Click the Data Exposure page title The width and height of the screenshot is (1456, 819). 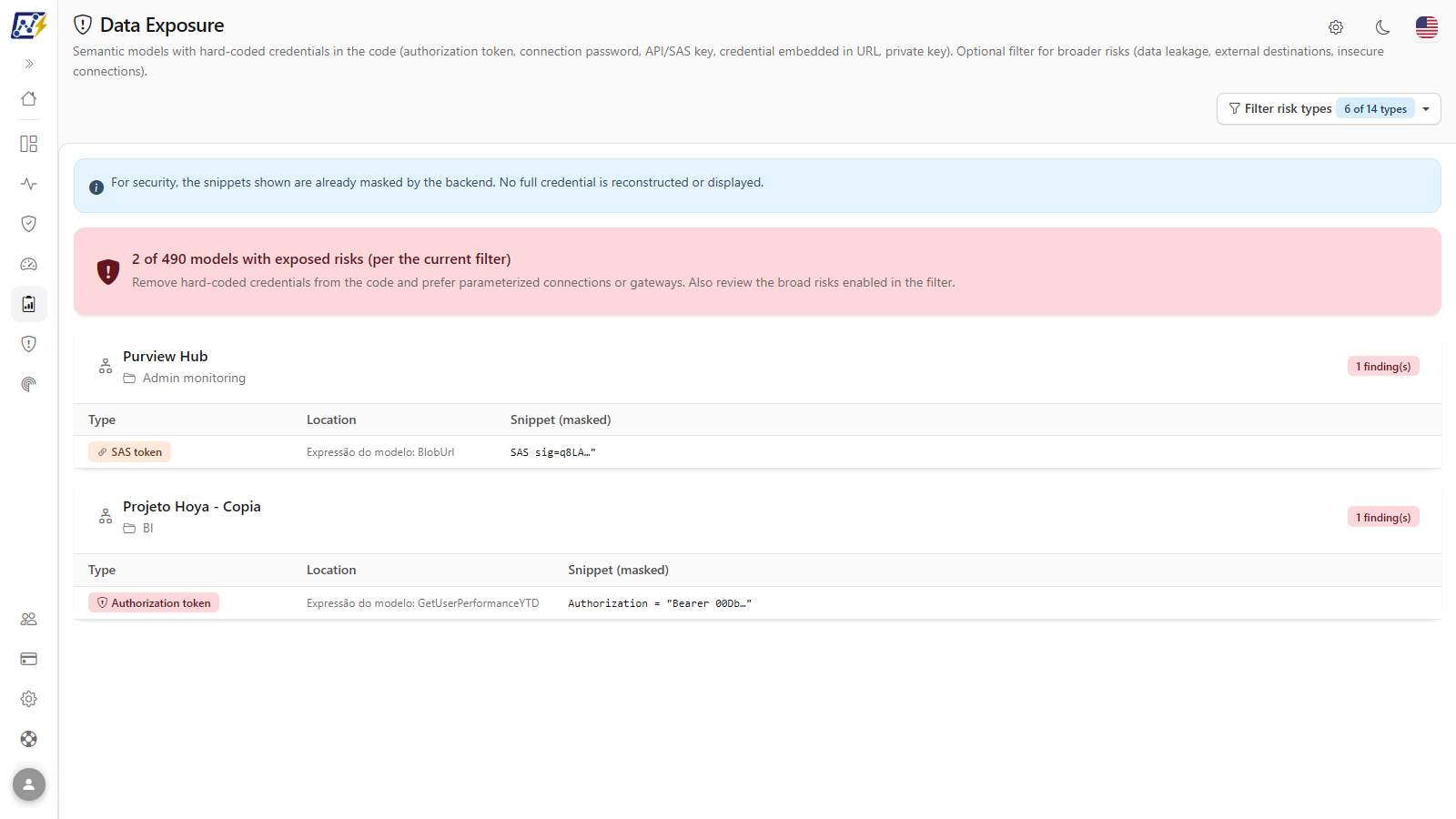click(162, 25)
